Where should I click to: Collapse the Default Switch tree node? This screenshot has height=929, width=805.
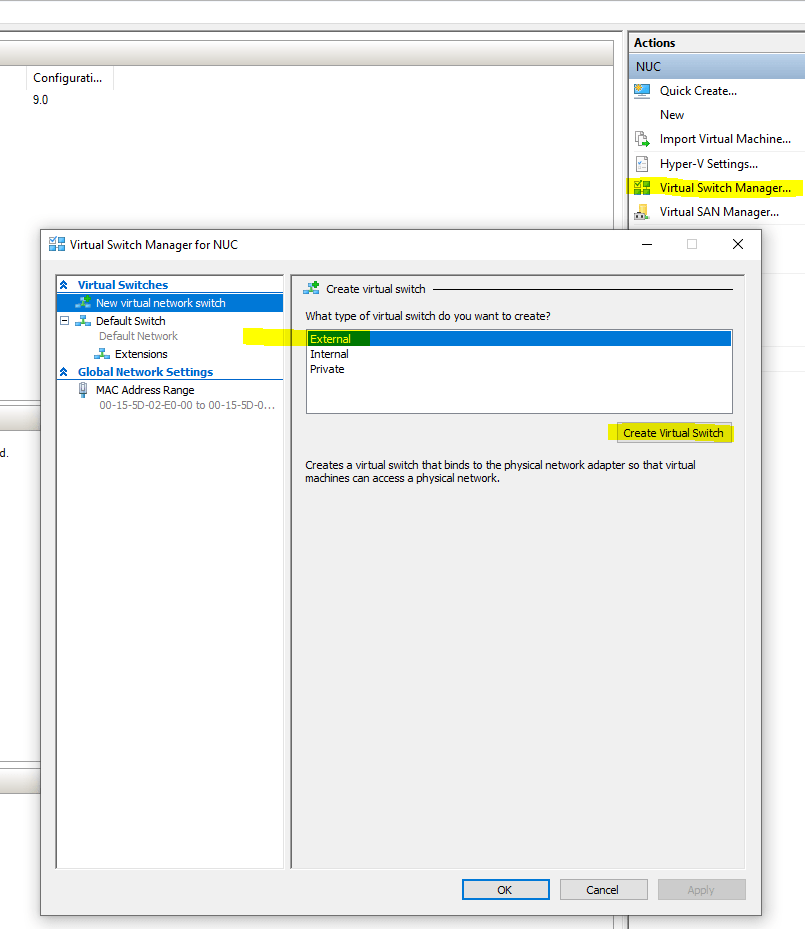click(x=65, y=321)
